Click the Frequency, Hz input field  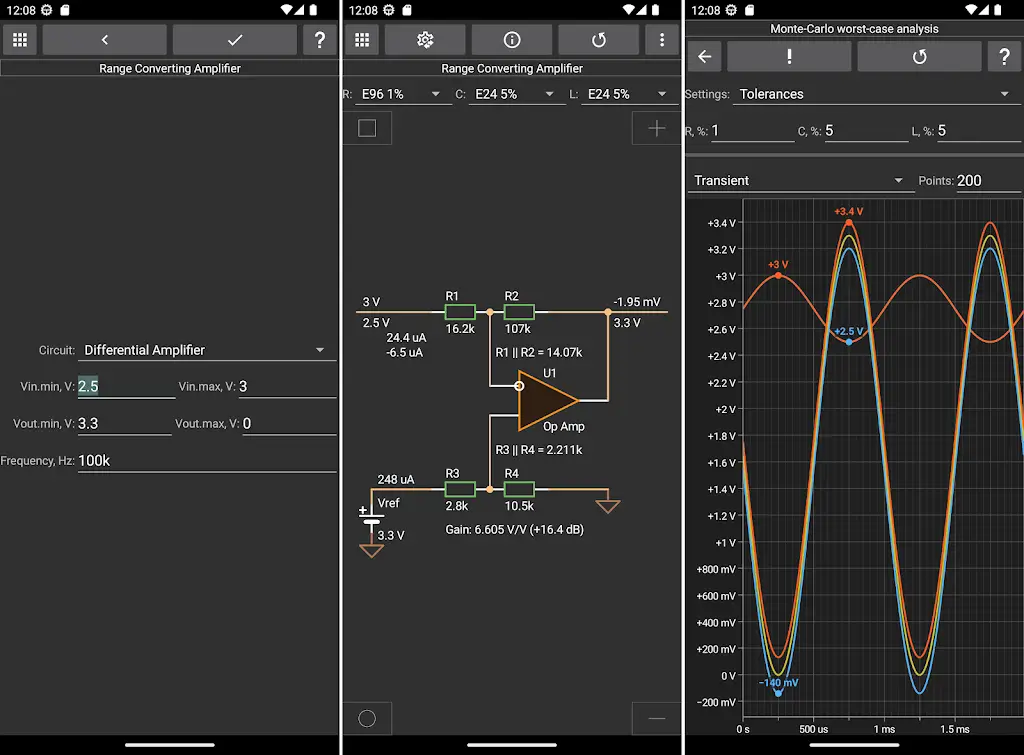click(x=206, y=461)
